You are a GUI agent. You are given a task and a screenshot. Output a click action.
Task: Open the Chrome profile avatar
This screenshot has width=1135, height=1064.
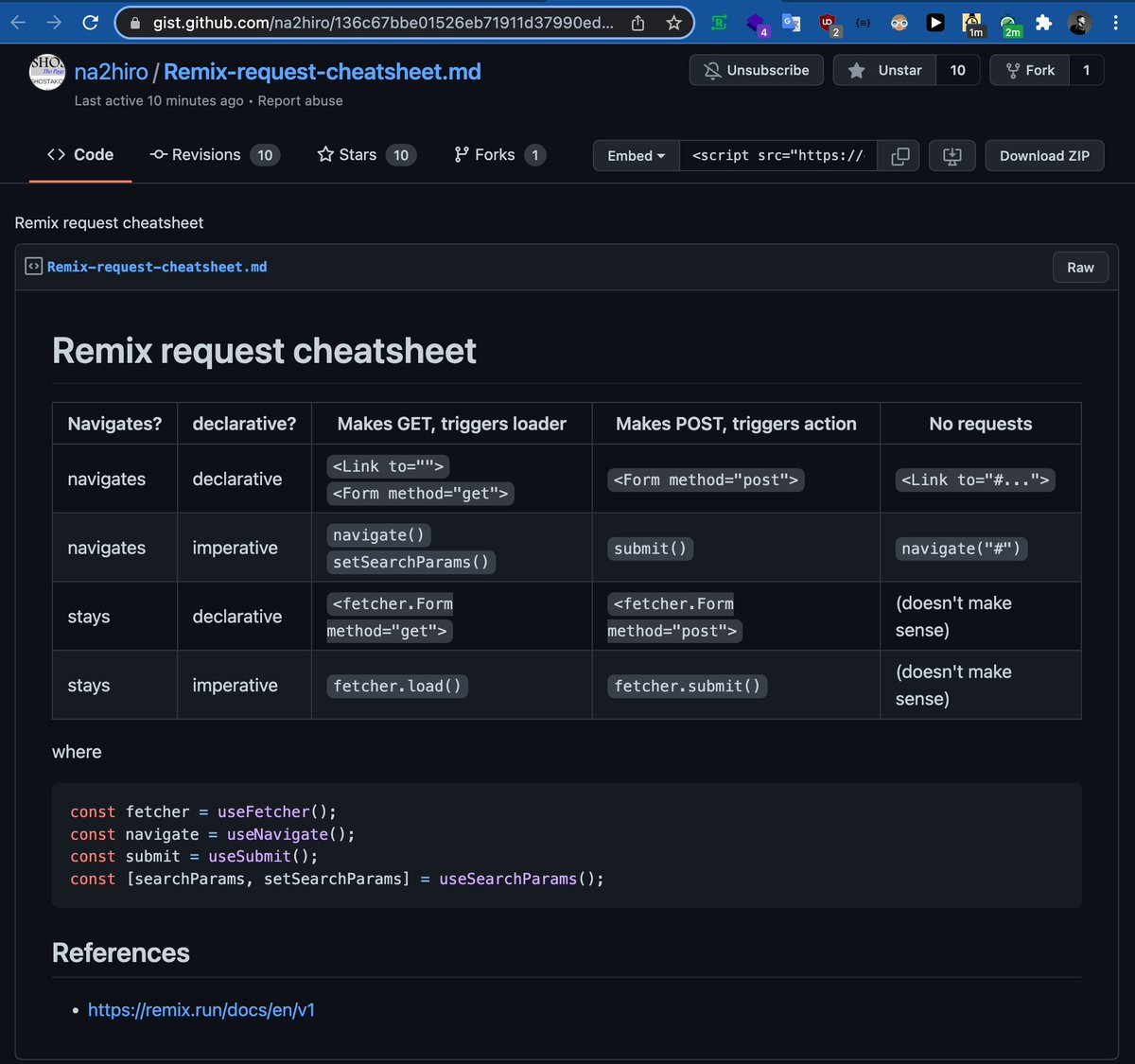point(1079,23)
